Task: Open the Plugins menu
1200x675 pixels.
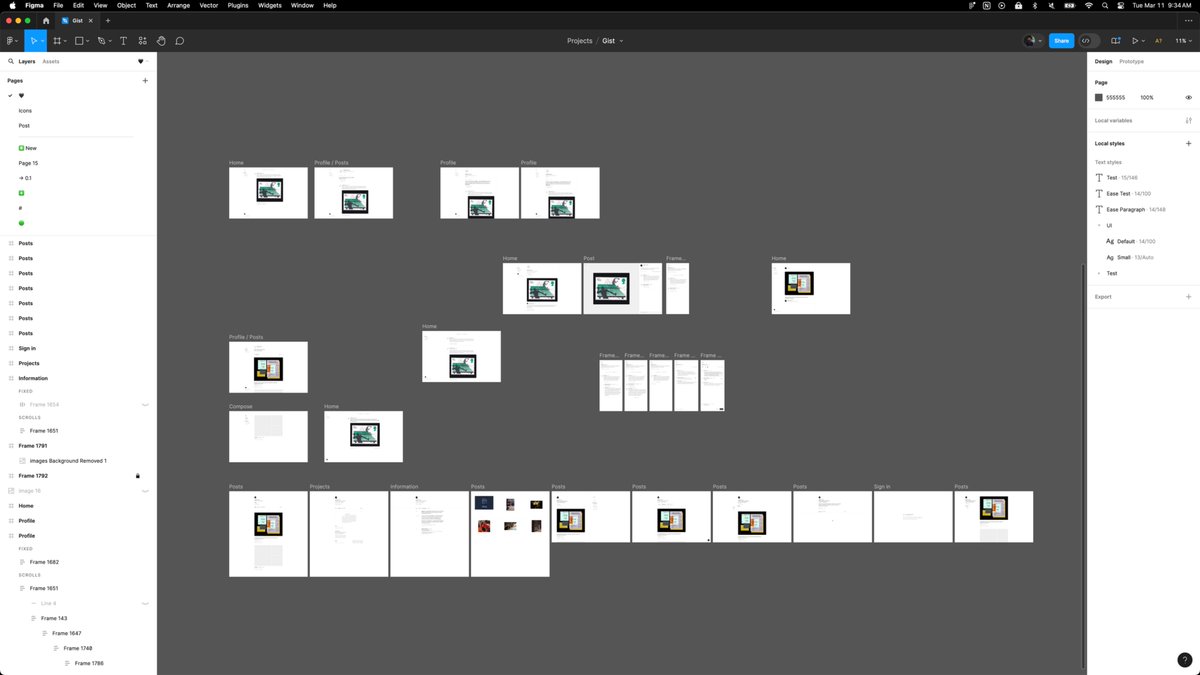Action: coord(238,5)
